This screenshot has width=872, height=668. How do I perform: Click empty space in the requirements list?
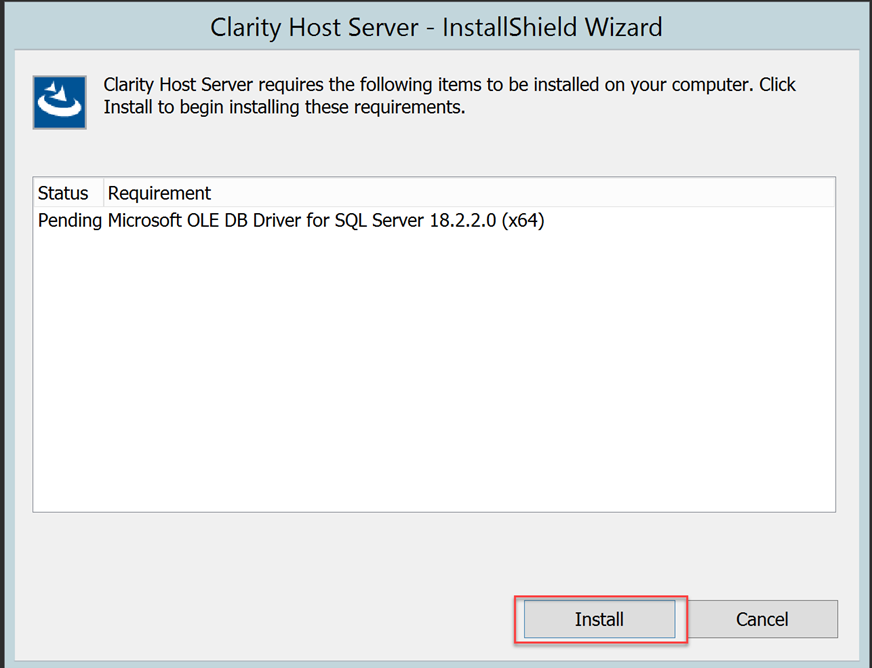tap(434, 380)
